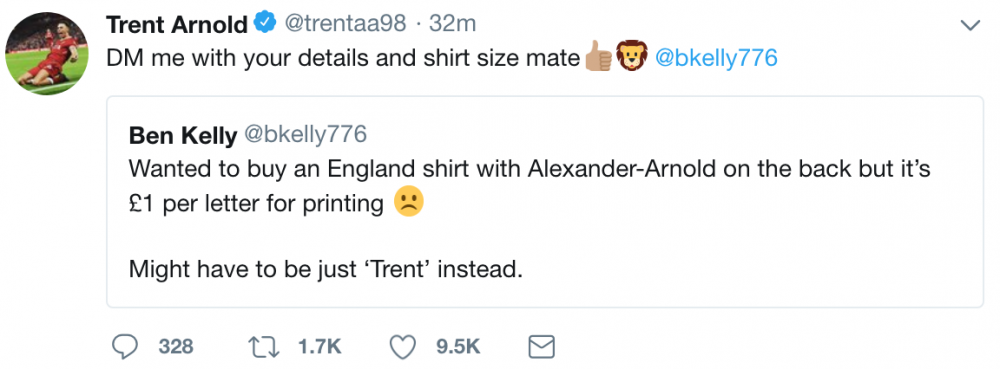The height and width of the screenshot is (369, 1000).
Task: Click the 9.5K likes count
Action: [x=458, y=347]
